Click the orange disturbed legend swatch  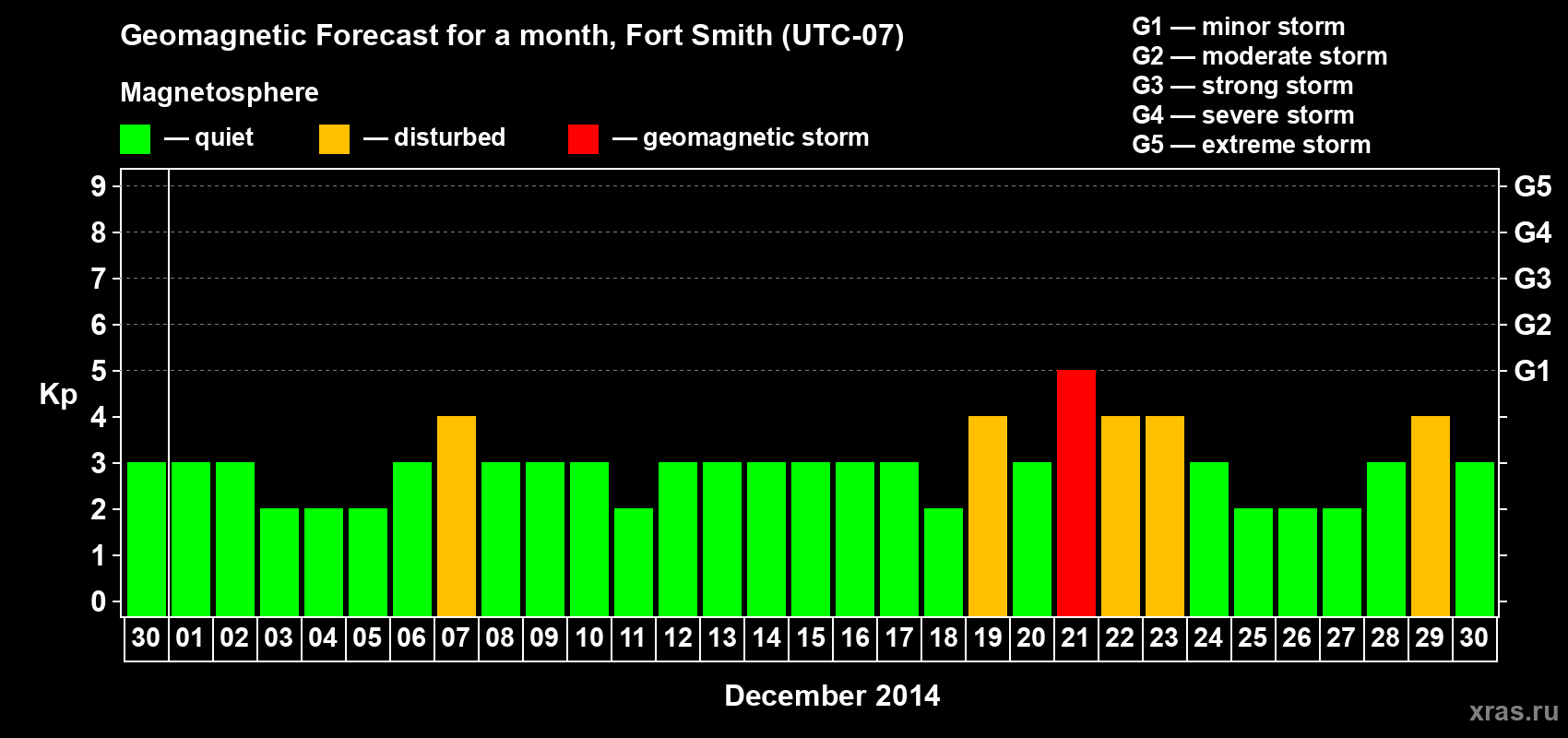pos(334,139)
